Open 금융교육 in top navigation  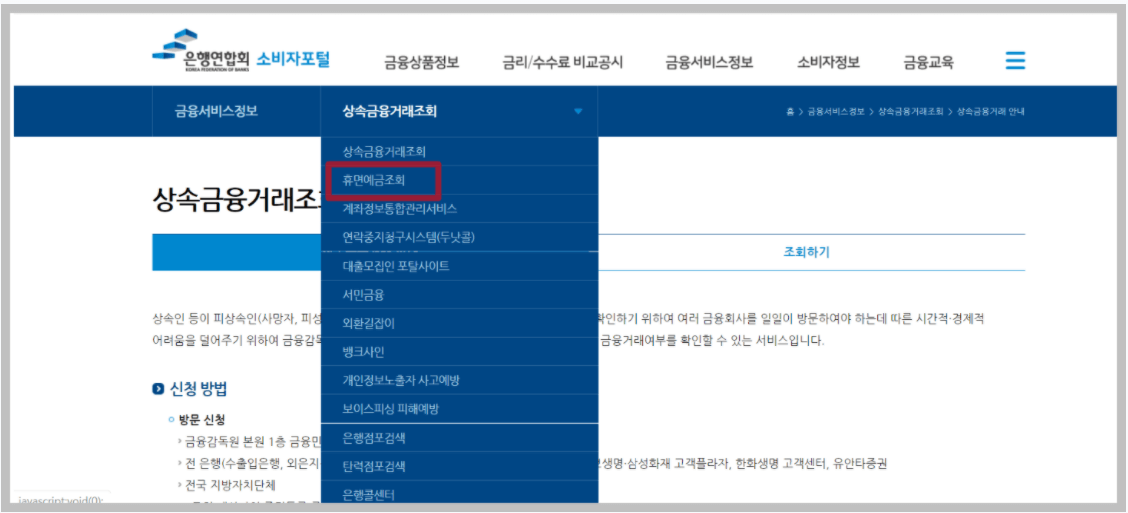point(929,62)
